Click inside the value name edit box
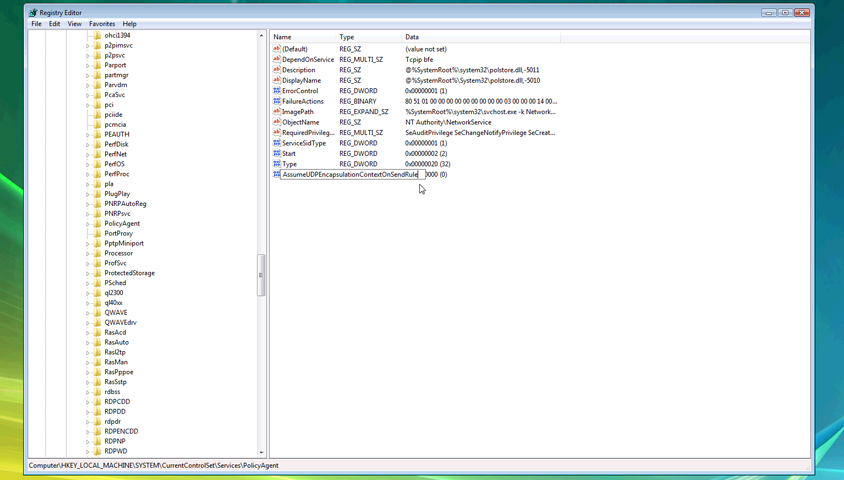Viewport: 844px width, 480px height. click(350, 174)
